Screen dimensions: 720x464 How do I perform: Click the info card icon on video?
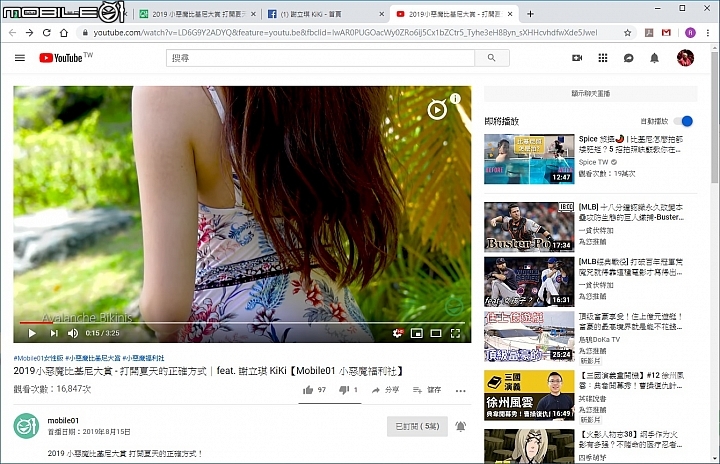(455, 98)
